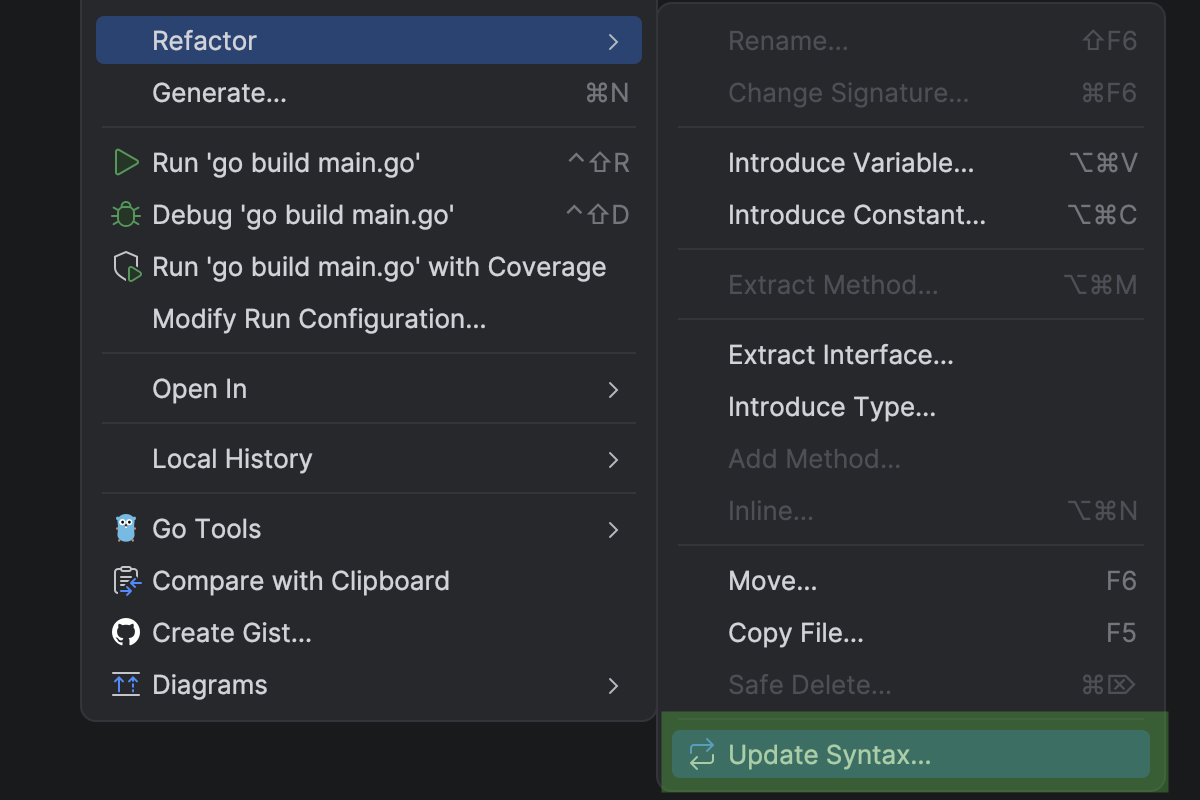The height and width of the screenshot is (800, 1200).
Task: Choose the Move... refactoring option
Action: (x=772, y=581)
